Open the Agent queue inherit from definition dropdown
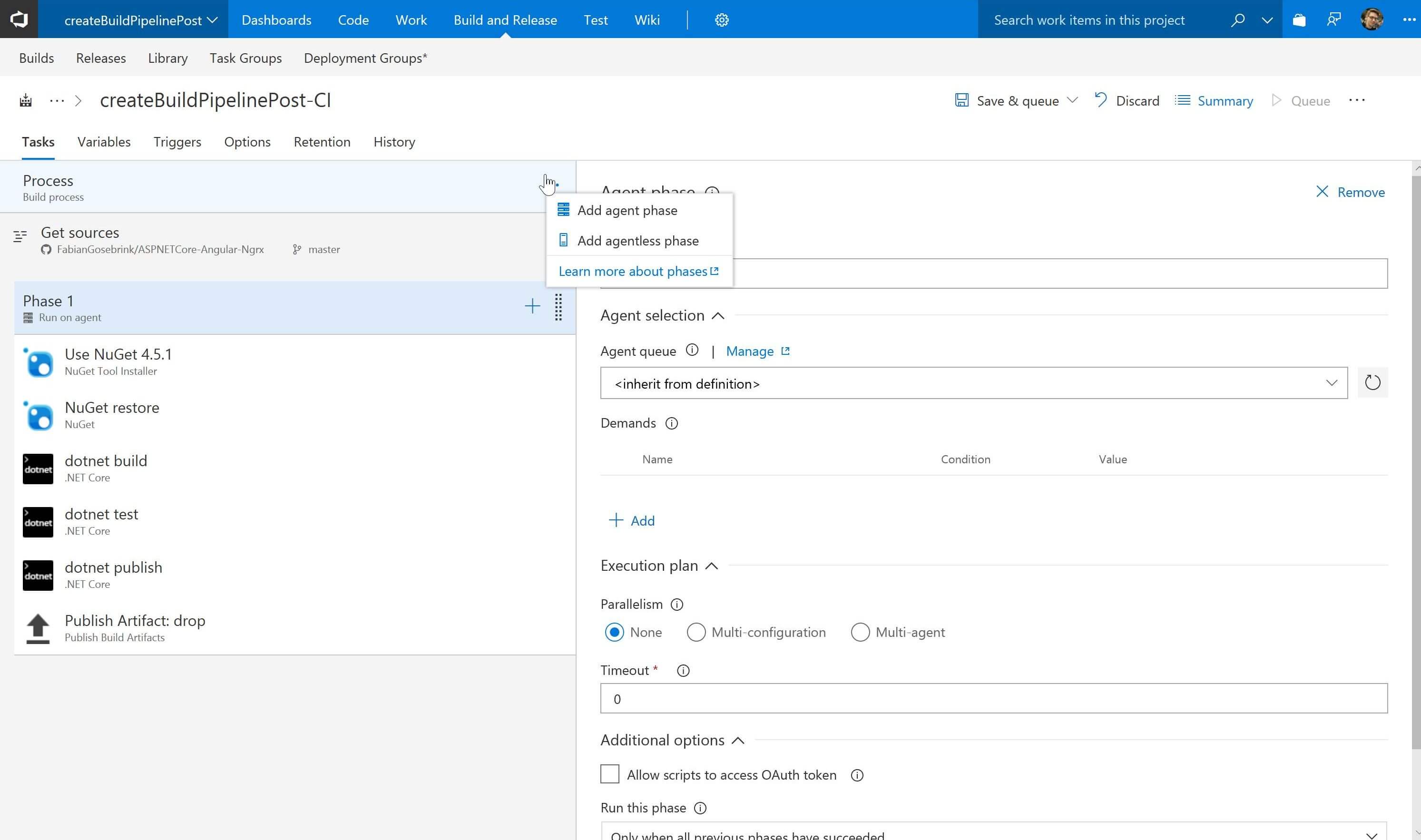 tap(973, 383)
